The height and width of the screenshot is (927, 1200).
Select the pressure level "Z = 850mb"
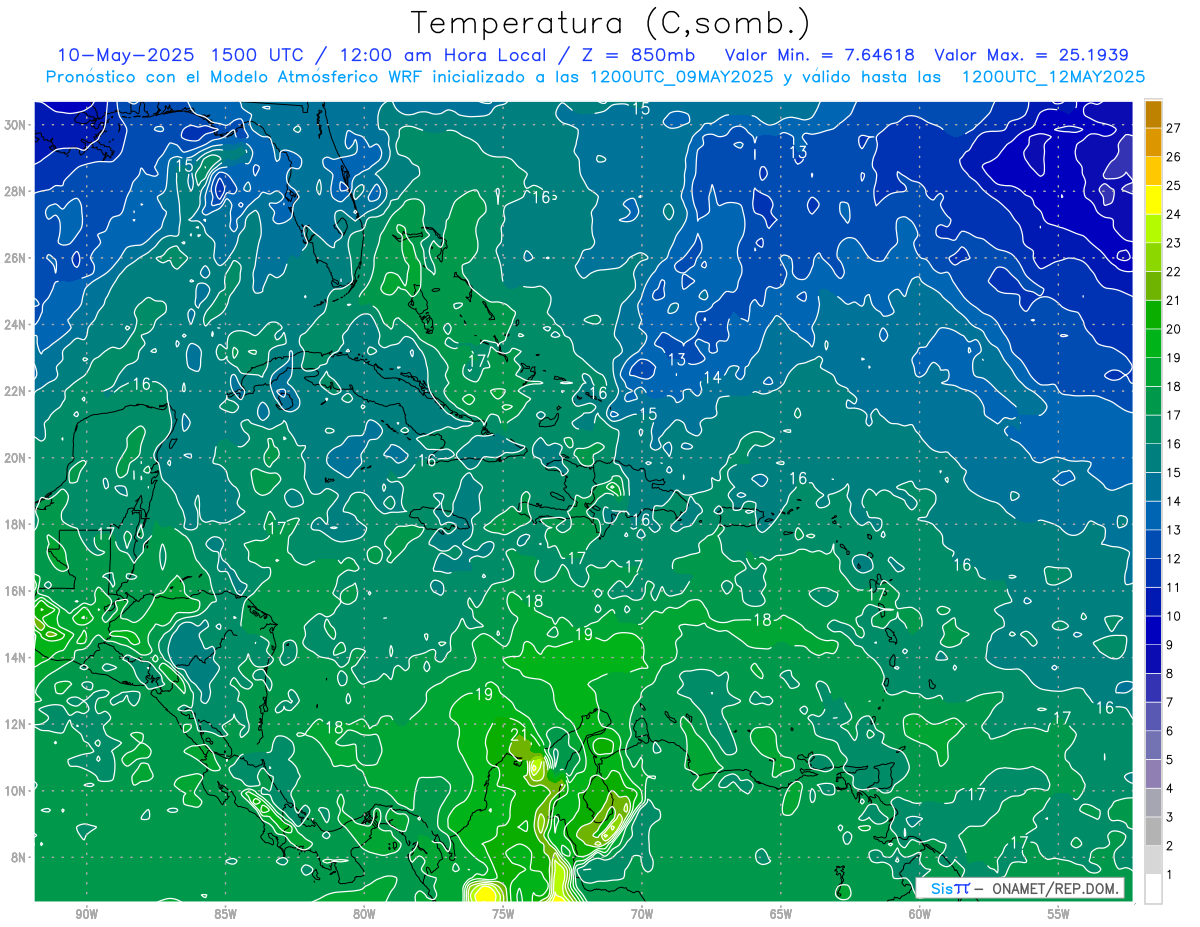[638, 55]
